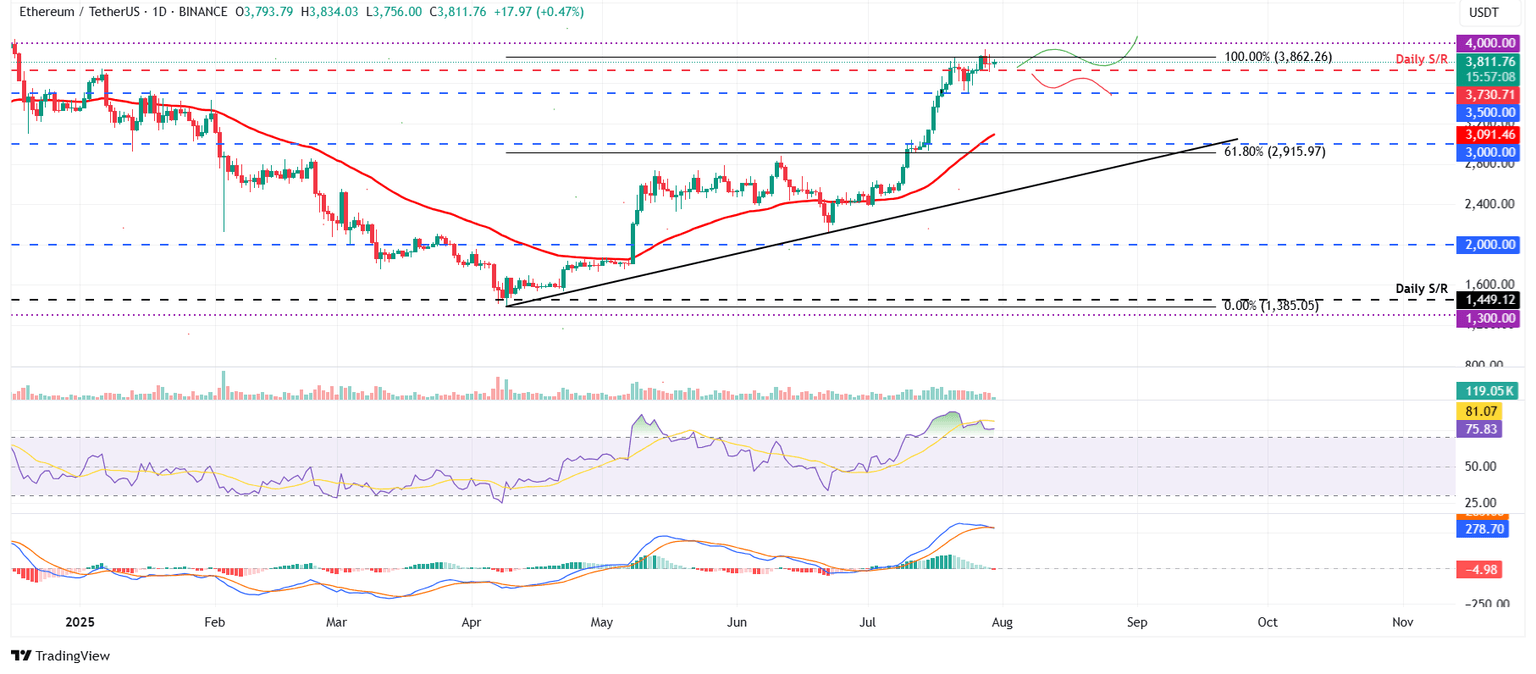Click the 2,000.00 blue support label
Image resolution: width=1536 pixels, height=674 pixels.
coord(1486,243)
